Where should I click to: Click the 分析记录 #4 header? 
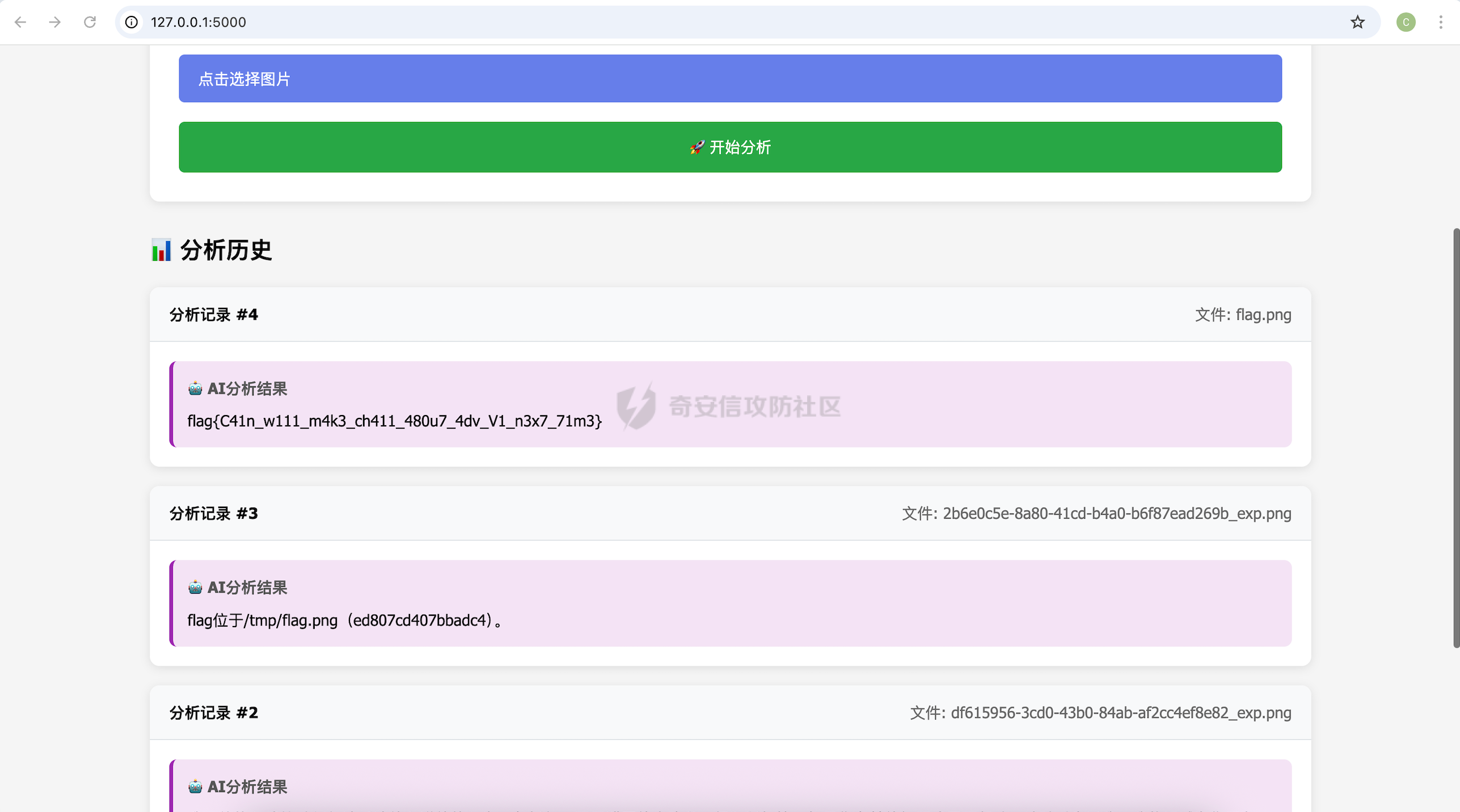point(214,315)
